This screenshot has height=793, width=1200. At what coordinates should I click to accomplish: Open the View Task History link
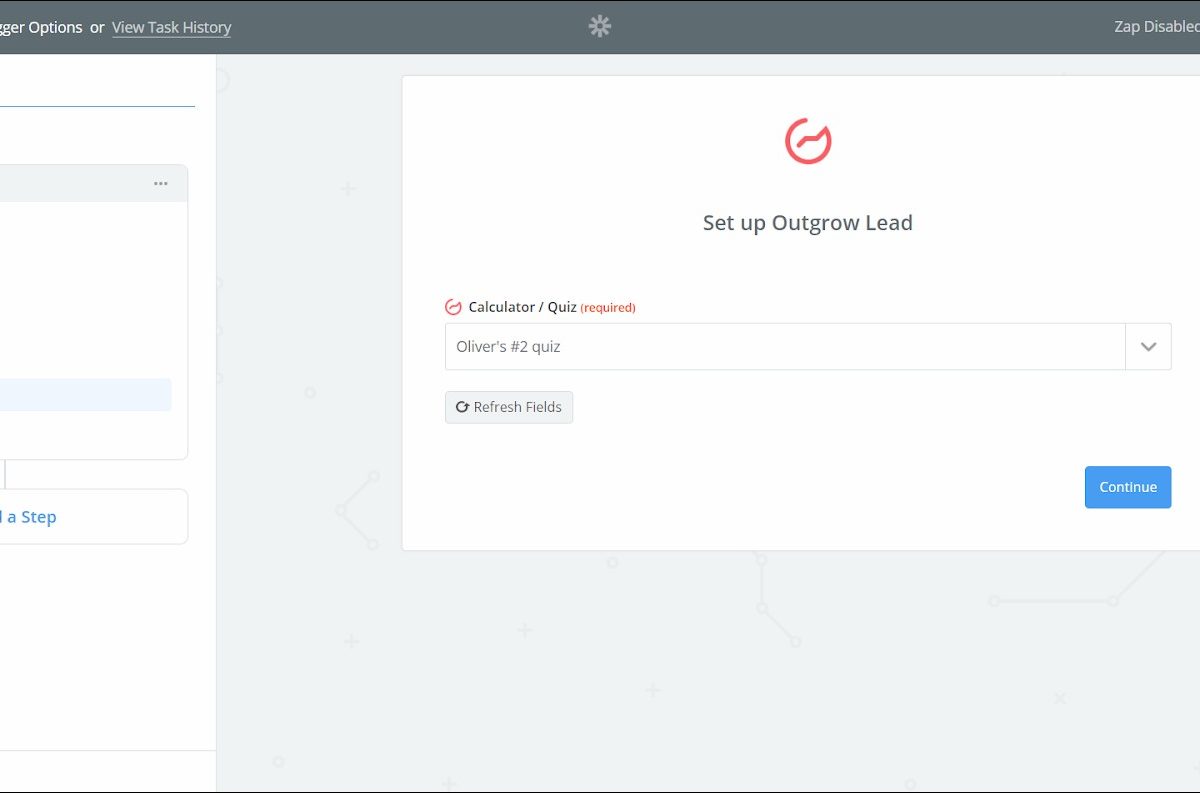(171, 27)
